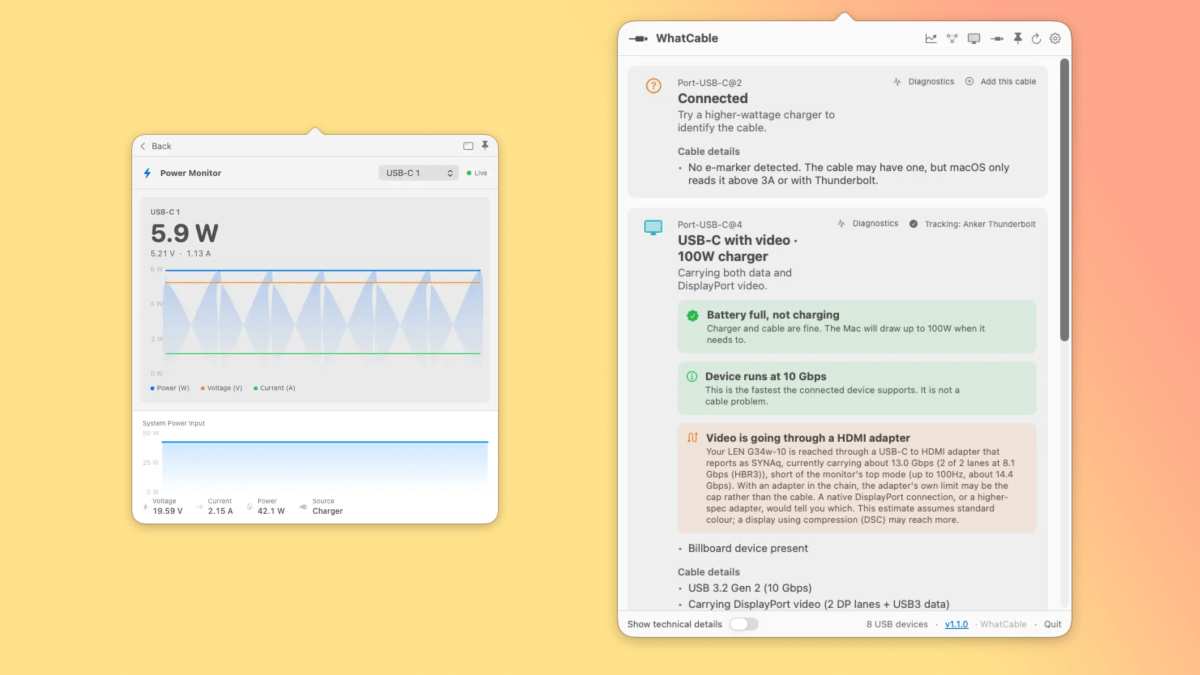Click the orange question mark port icon
The height and width of the screenshot is (675, 1200).
[x=653, y=86]
